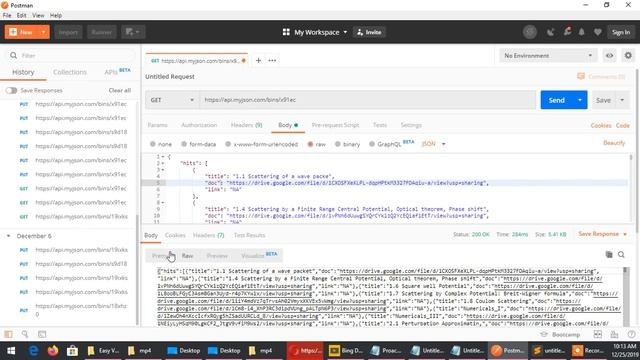Open Comments icon next to request name
640x360 pixels.
(580, 76)
